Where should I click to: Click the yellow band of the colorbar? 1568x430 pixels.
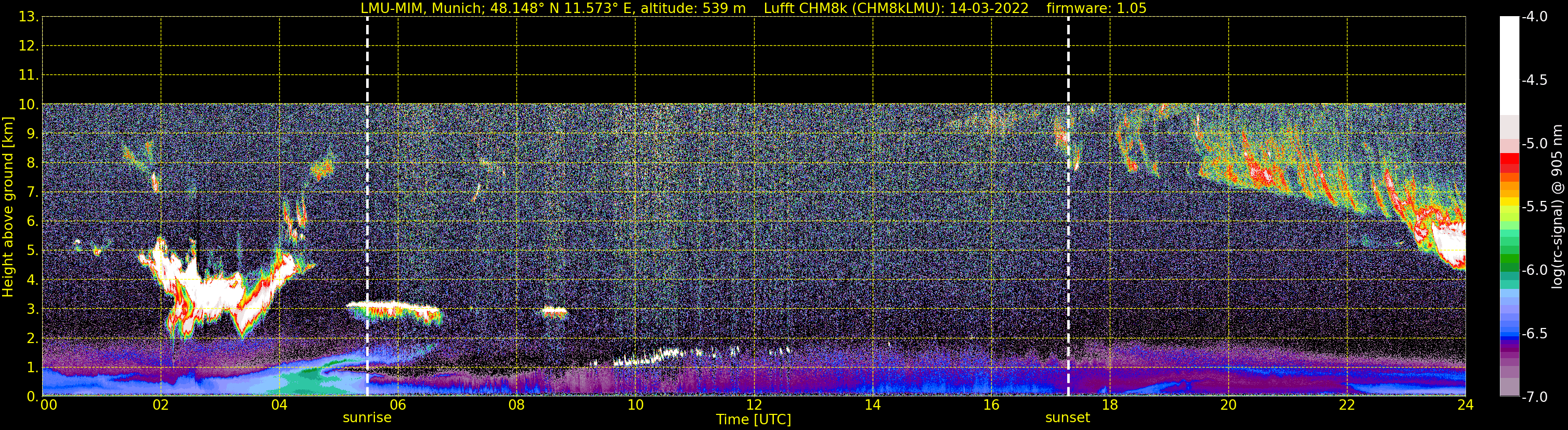[x=1510, y=201]
